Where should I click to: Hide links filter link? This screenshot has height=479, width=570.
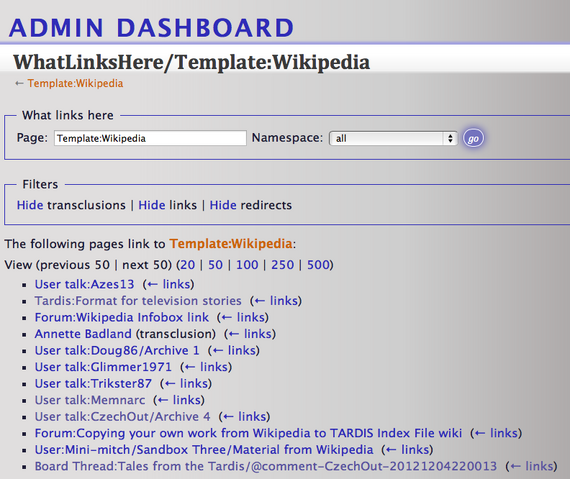click(152, 205)
